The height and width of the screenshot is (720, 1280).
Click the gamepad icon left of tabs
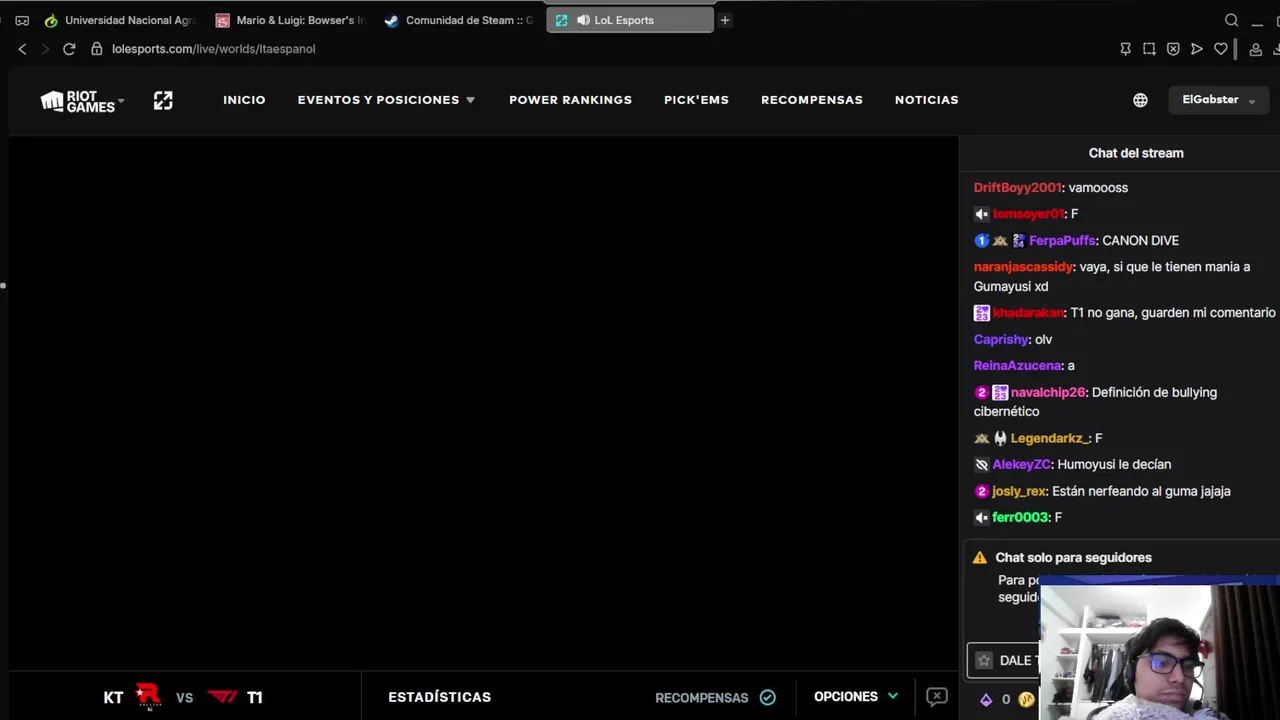[x=22, y=20]
